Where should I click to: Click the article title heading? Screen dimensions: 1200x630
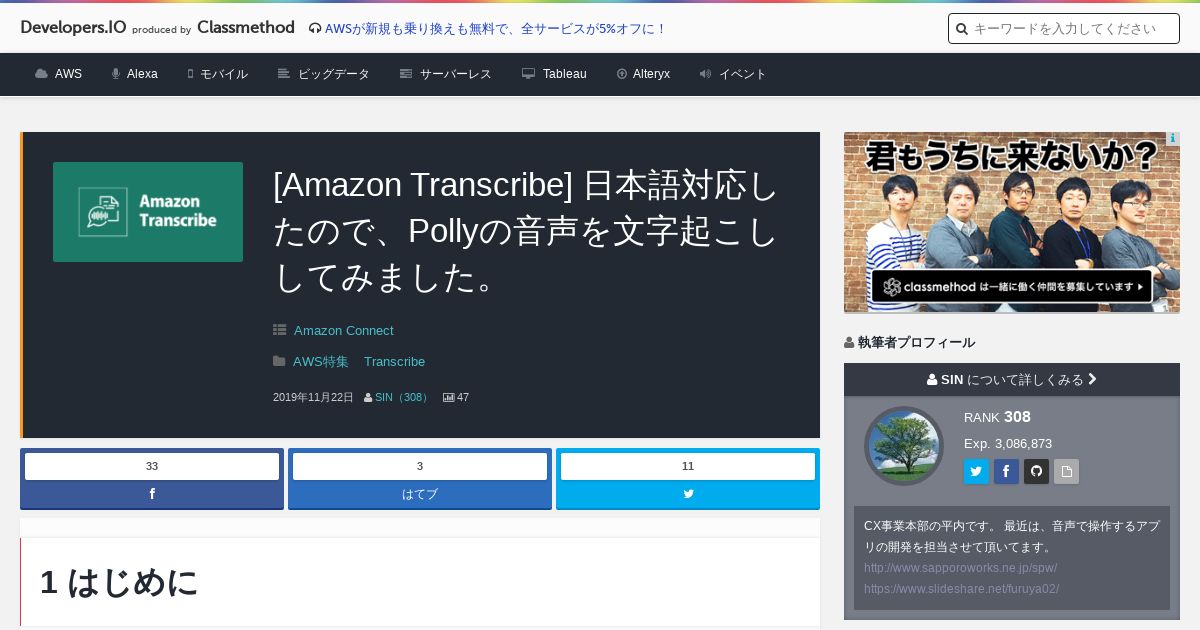526,232
